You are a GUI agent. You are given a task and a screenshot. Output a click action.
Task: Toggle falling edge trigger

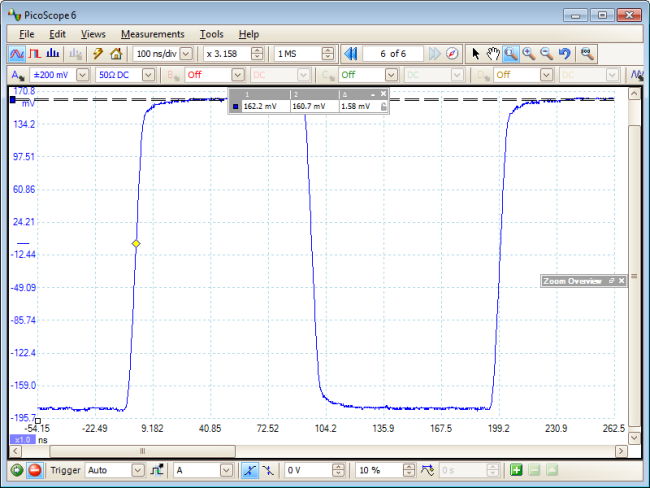(x=267, y=470)
